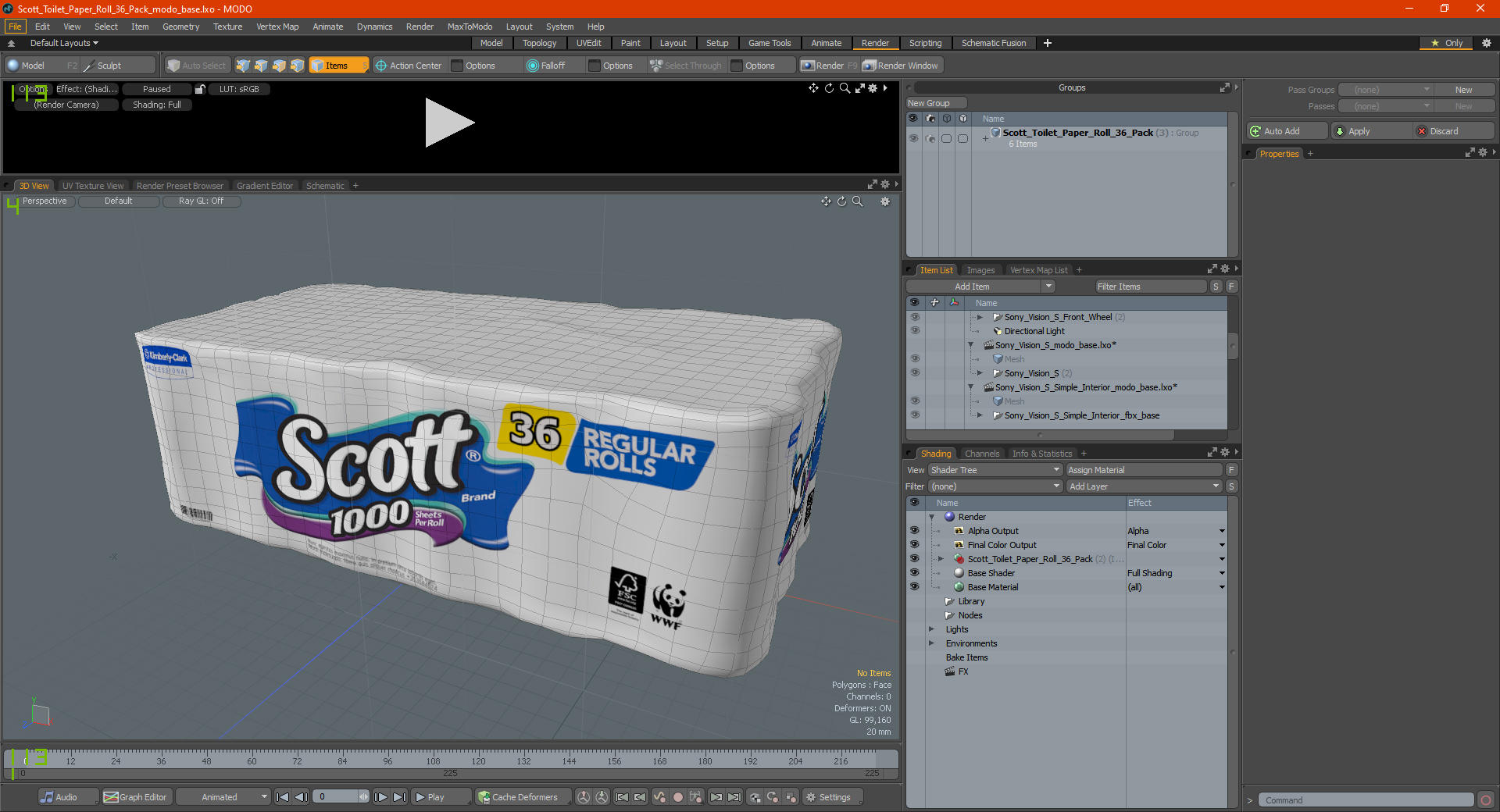Toggle visibility of Sony_Vision_S_Simple_Interior_fbx_base
The width and height of the screenshot is (1500, 812).
pyautogui.click(x=914, y=415)
